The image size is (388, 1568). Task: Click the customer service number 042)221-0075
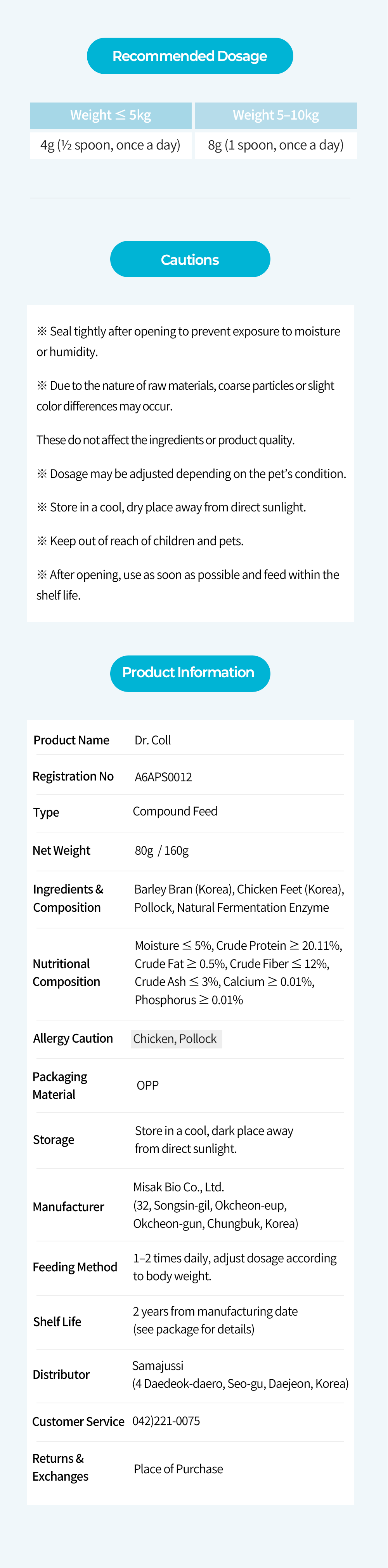pyautogui.click(x=166, y=1421)
